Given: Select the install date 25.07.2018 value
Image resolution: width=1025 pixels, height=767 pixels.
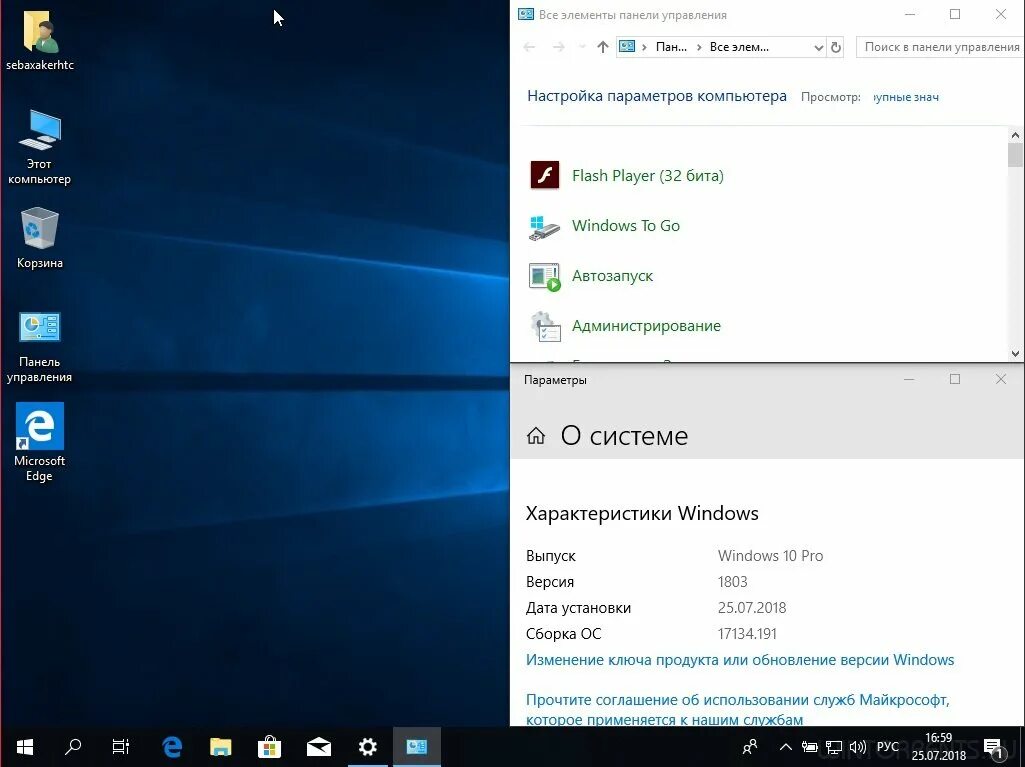Looking at the screenshot, I should point(752,607).
